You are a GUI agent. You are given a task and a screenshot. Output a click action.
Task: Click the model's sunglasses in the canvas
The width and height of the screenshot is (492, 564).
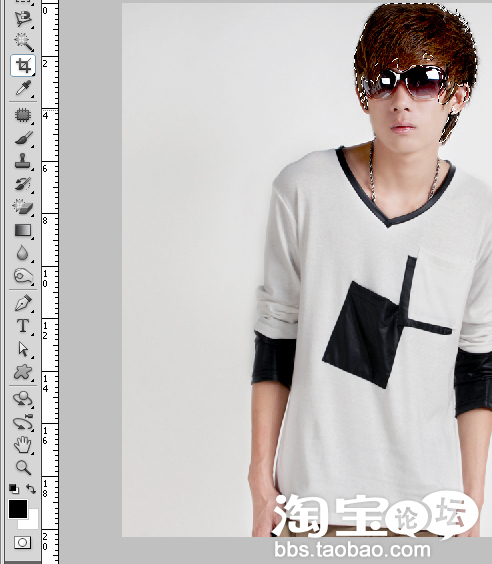pyautogui.click(x=406, y=83)
